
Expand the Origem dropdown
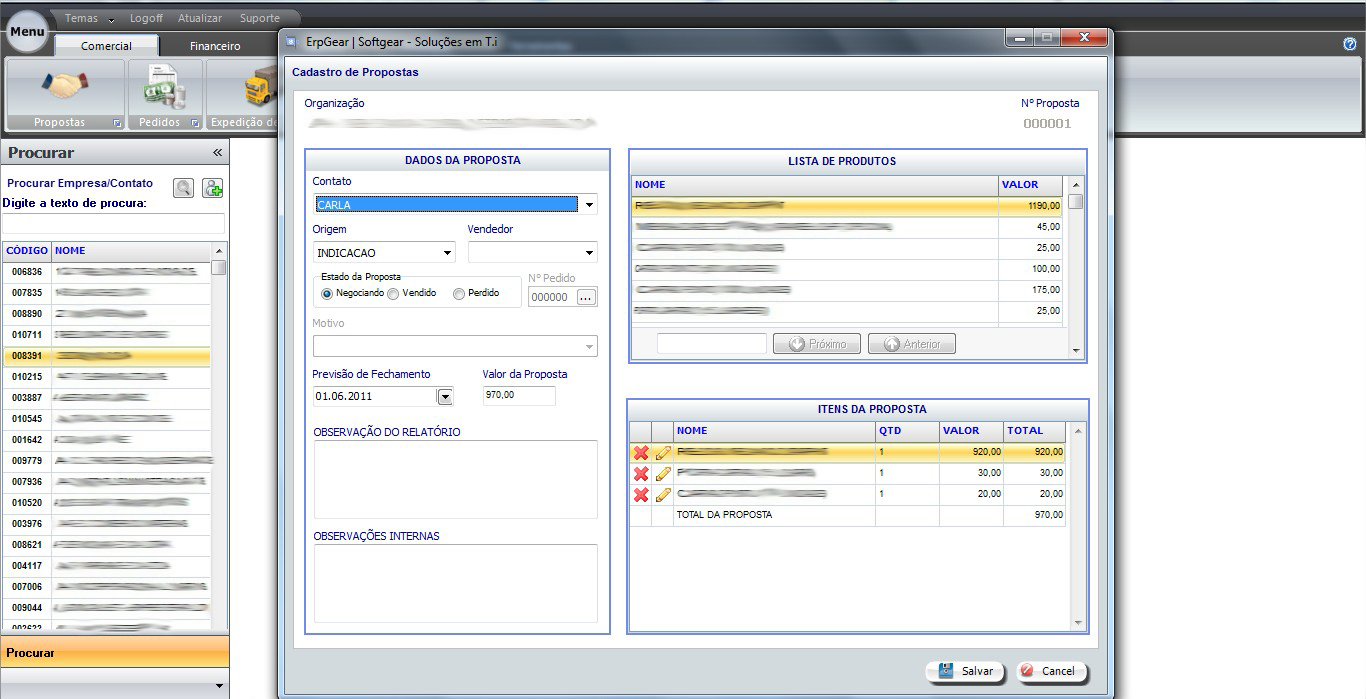447,253
